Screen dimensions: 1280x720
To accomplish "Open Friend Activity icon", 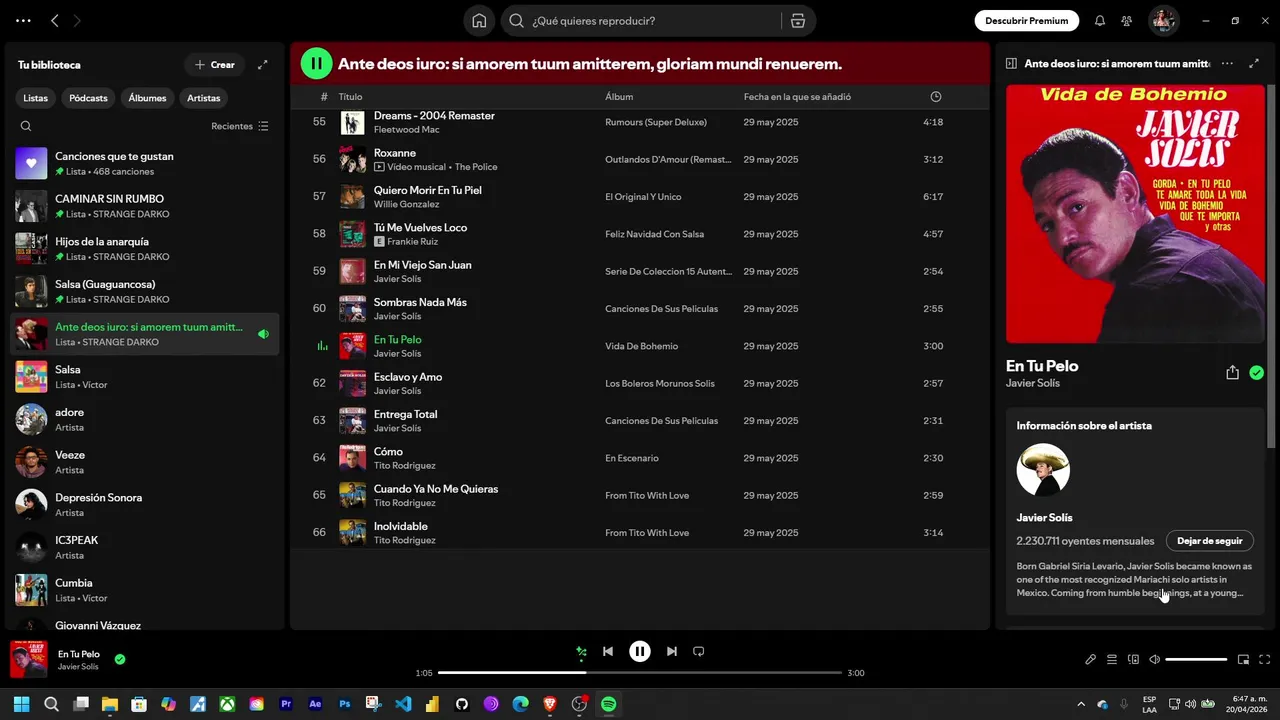I will 1127,21.
